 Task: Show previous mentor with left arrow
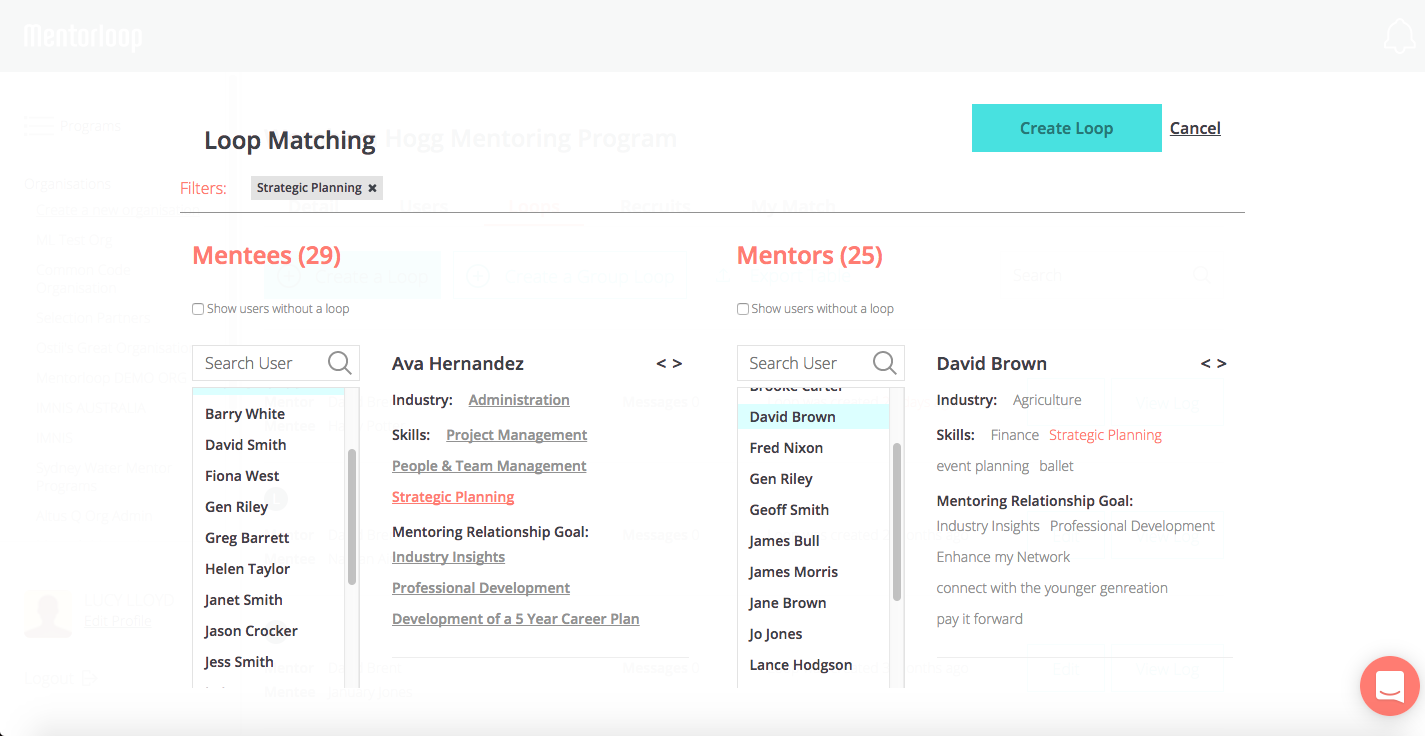1206,364
